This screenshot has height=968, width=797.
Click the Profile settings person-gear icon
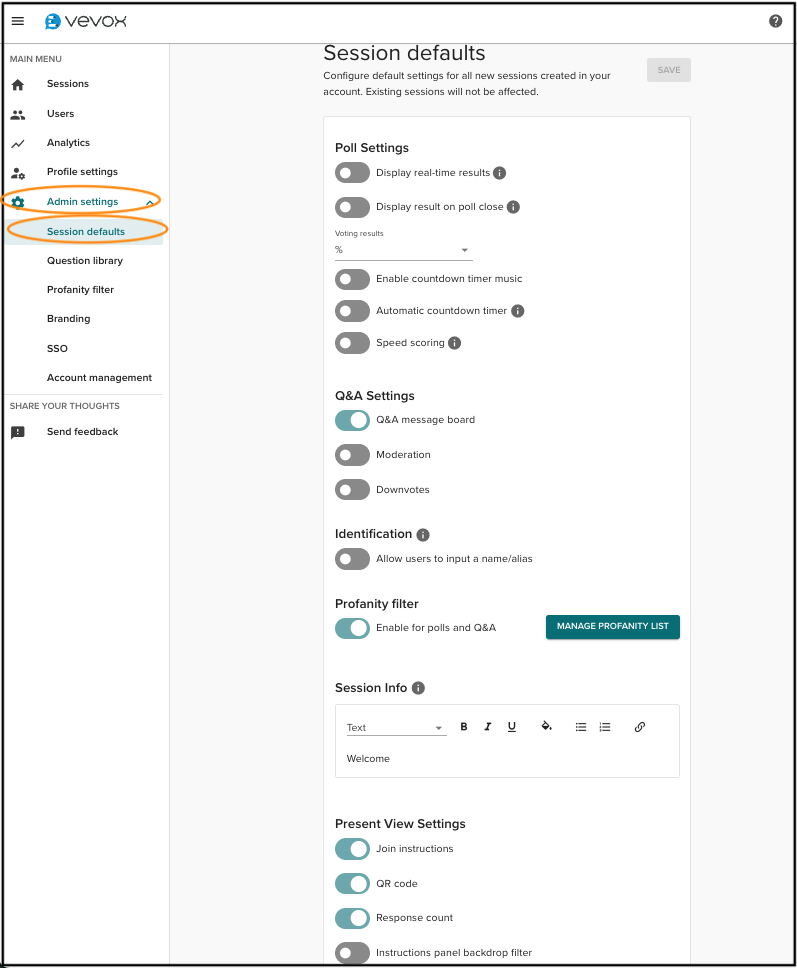pos(18,173)
